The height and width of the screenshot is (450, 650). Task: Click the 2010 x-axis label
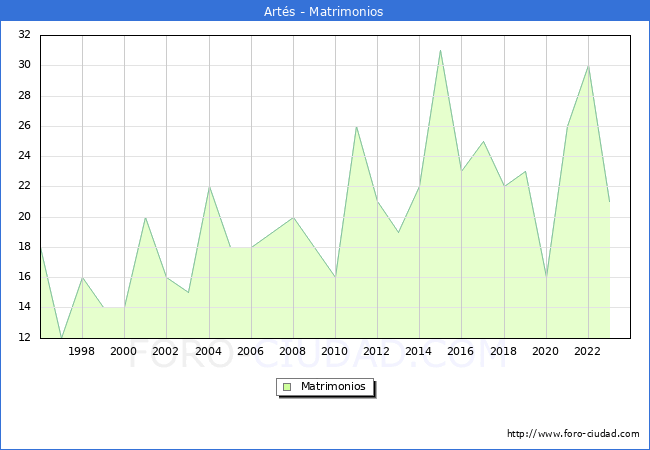click(335, 351)
